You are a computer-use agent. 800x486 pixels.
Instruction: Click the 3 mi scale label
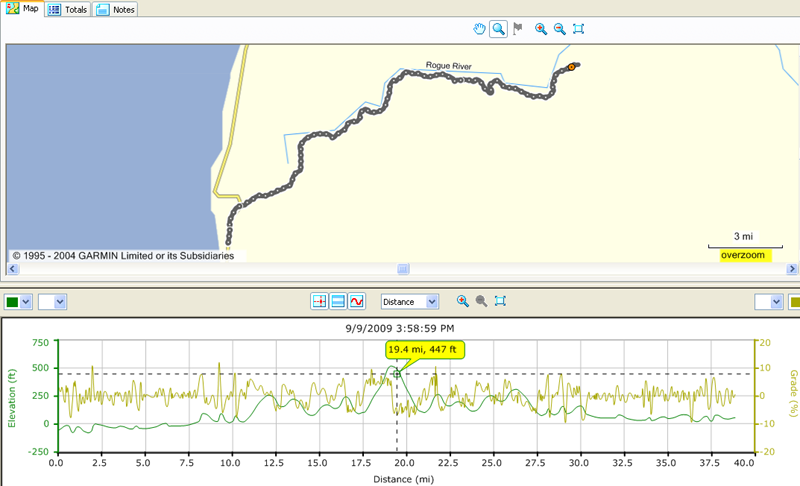point(743,236)
